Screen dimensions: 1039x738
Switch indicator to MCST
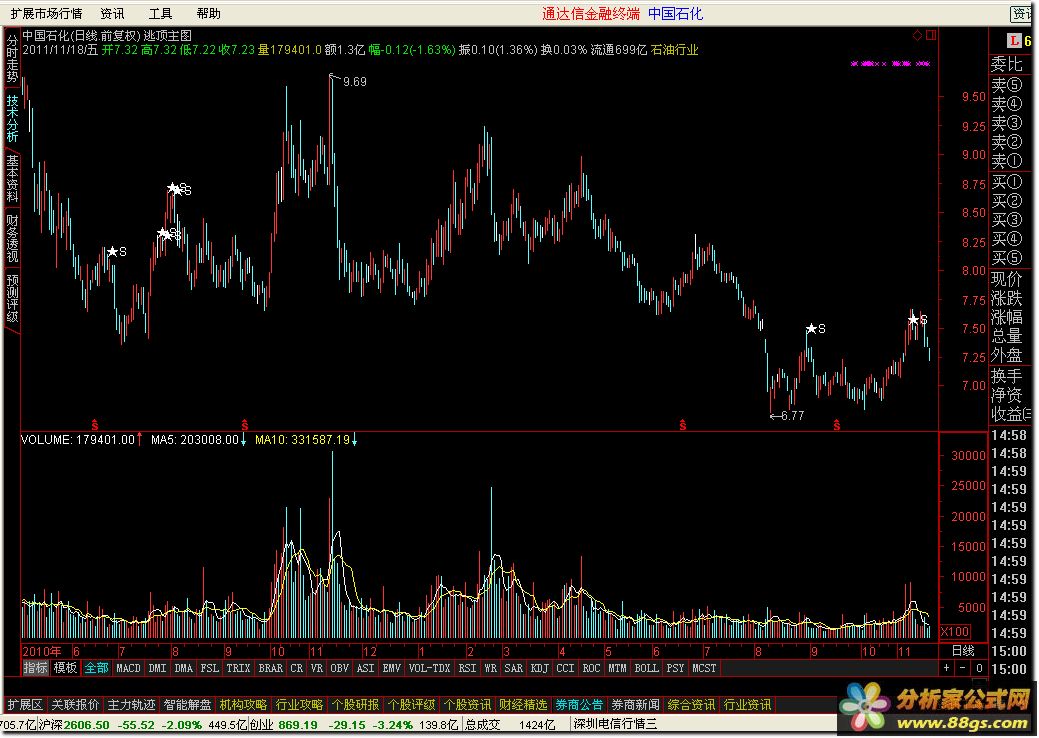(x=704, y=668)
